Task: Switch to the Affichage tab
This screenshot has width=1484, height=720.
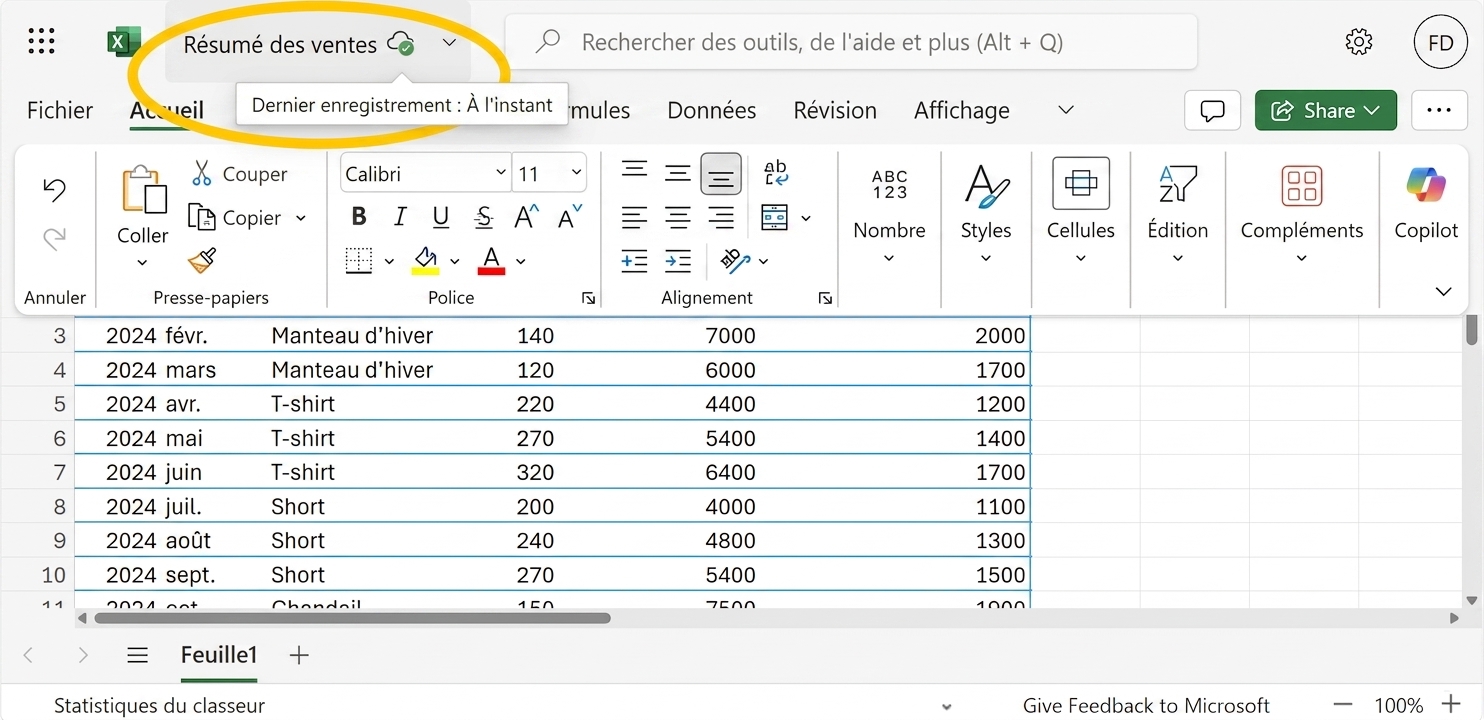Action: [x=962, y=111]
